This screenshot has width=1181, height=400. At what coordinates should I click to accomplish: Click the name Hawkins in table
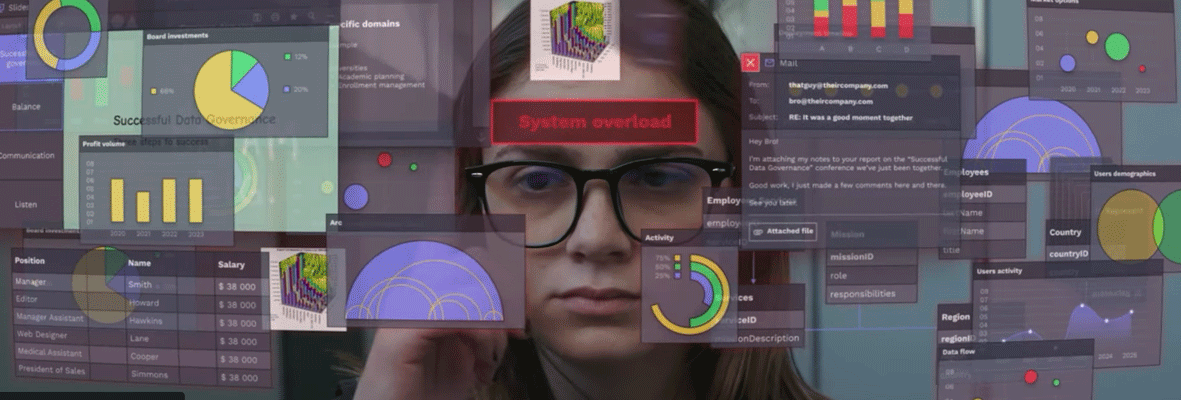(x=145, y=321)
